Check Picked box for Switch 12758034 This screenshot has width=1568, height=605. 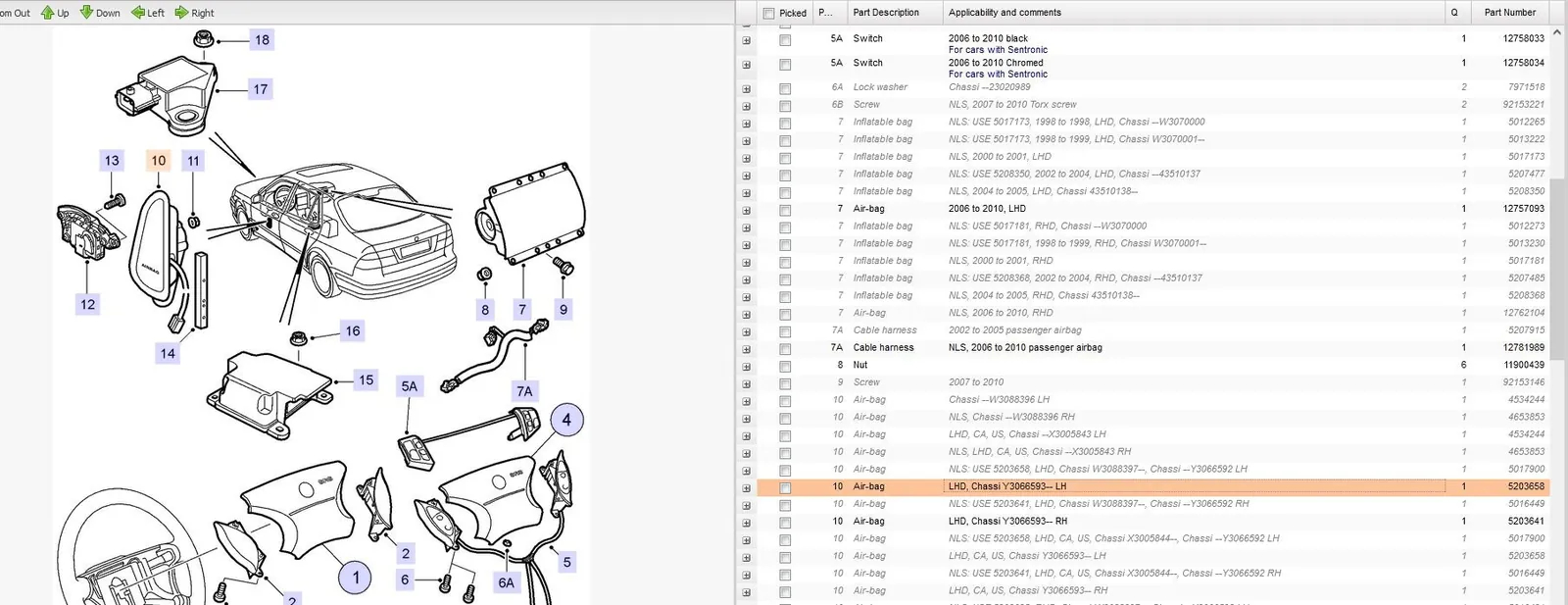point(785,65)
